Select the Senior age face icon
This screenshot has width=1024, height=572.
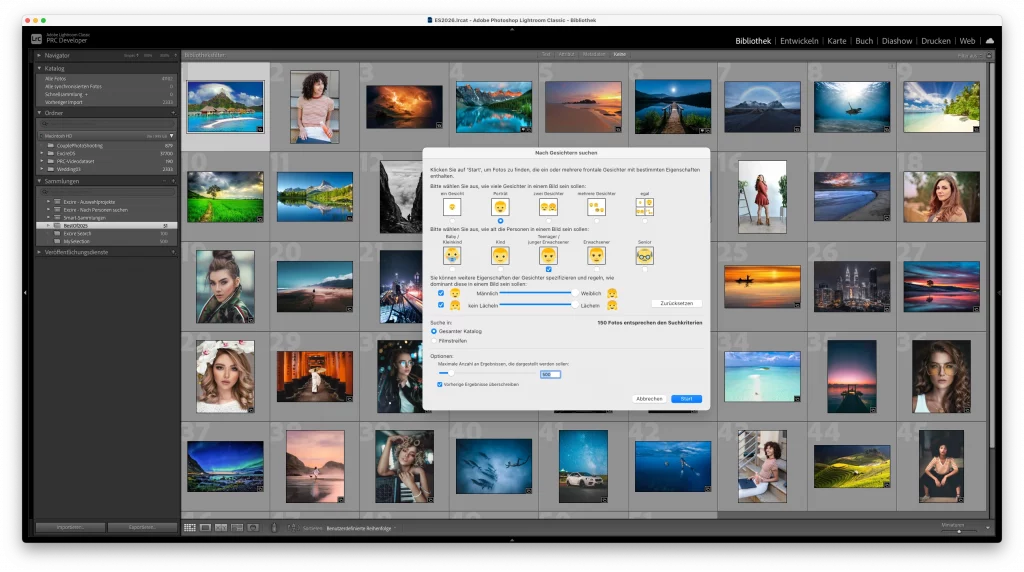point(646,256)
